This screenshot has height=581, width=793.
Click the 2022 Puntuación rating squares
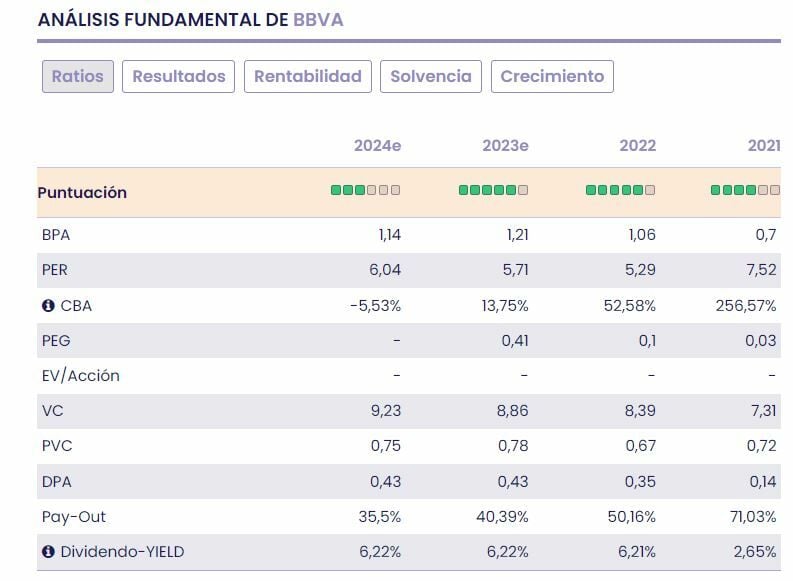tap(620, 190)
